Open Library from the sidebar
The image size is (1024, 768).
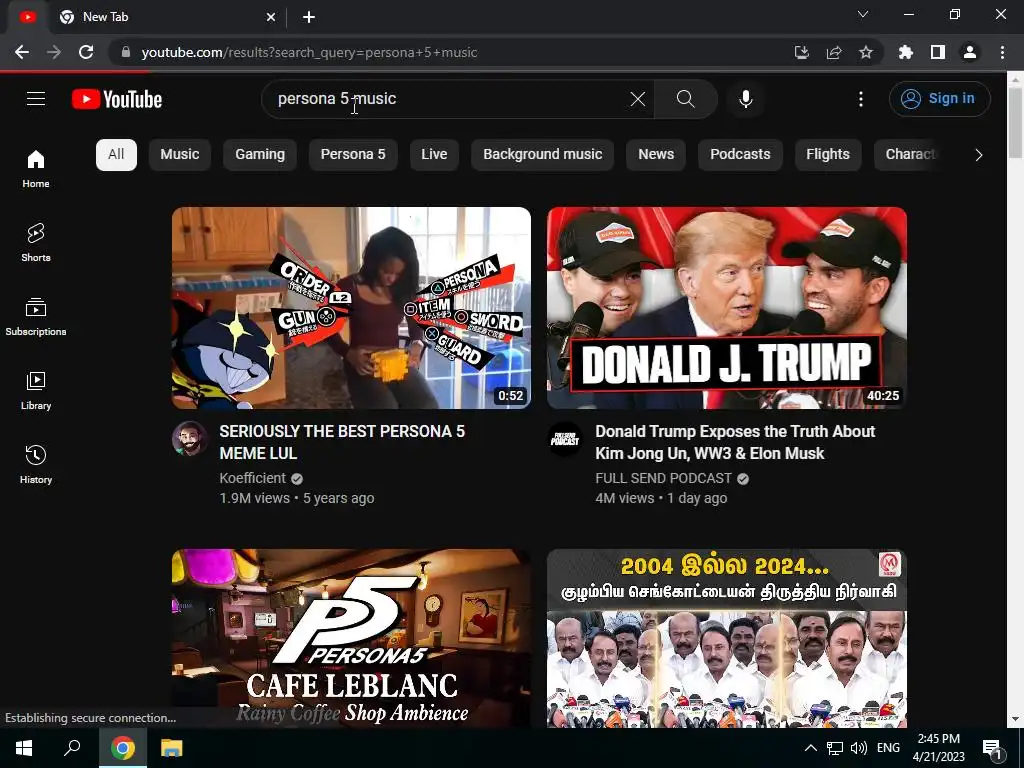point(36,390)
